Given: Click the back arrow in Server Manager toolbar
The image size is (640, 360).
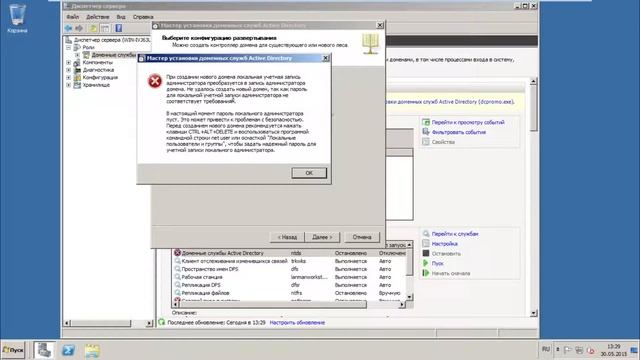Looking at the screenshot, I should click(68, 28).
